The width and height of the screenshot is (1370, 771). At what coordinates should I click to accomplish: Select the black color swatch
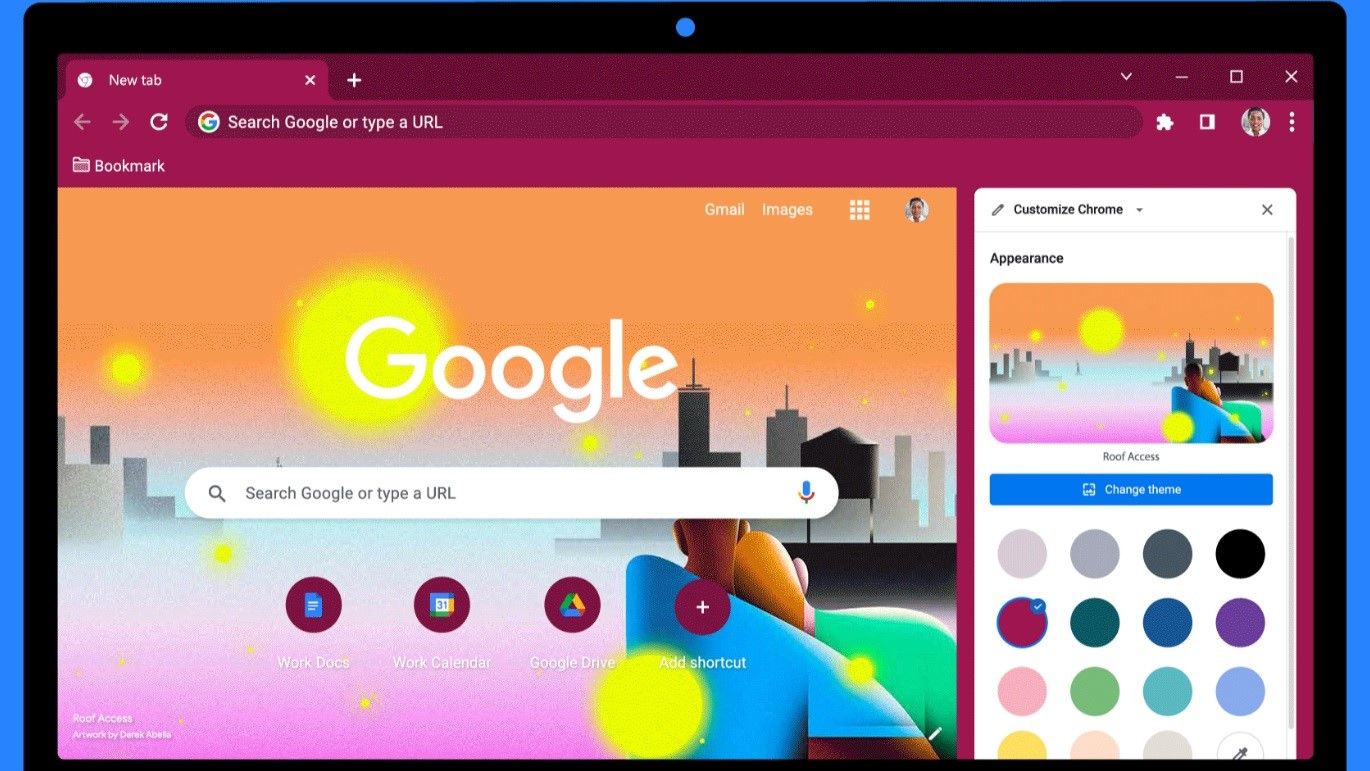click(x=1240, y=554)
